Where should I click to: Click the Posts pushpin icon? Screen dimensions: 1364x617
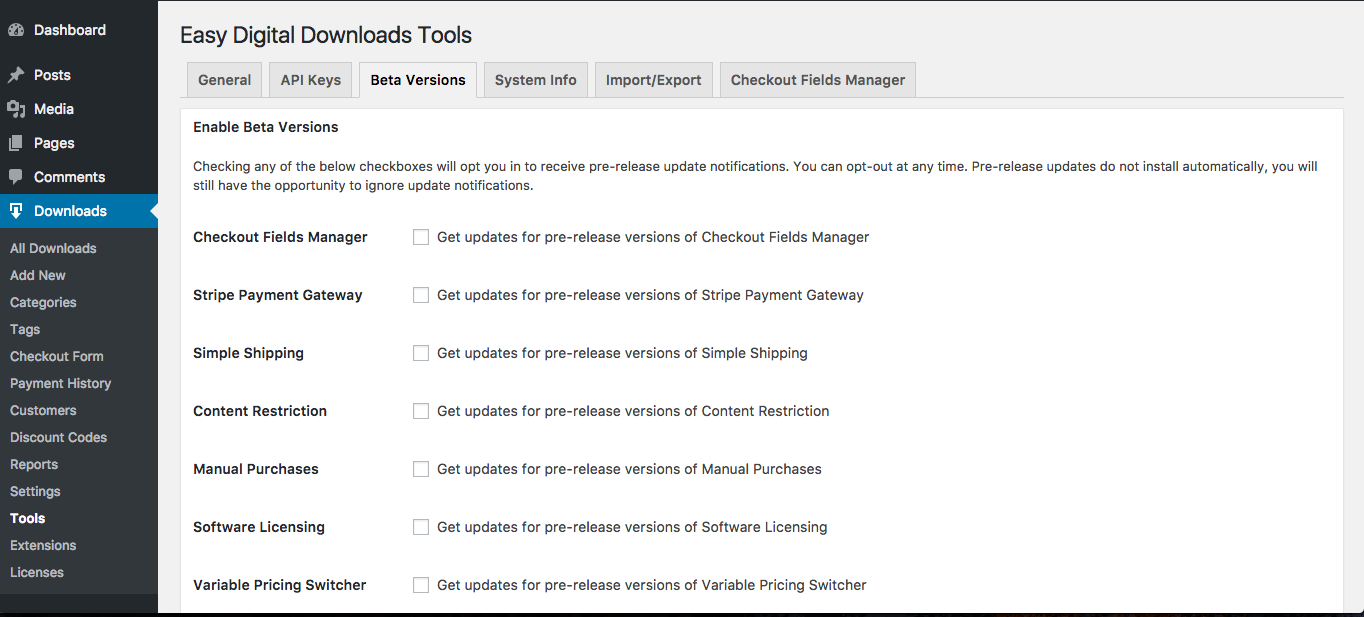point(16,75)
